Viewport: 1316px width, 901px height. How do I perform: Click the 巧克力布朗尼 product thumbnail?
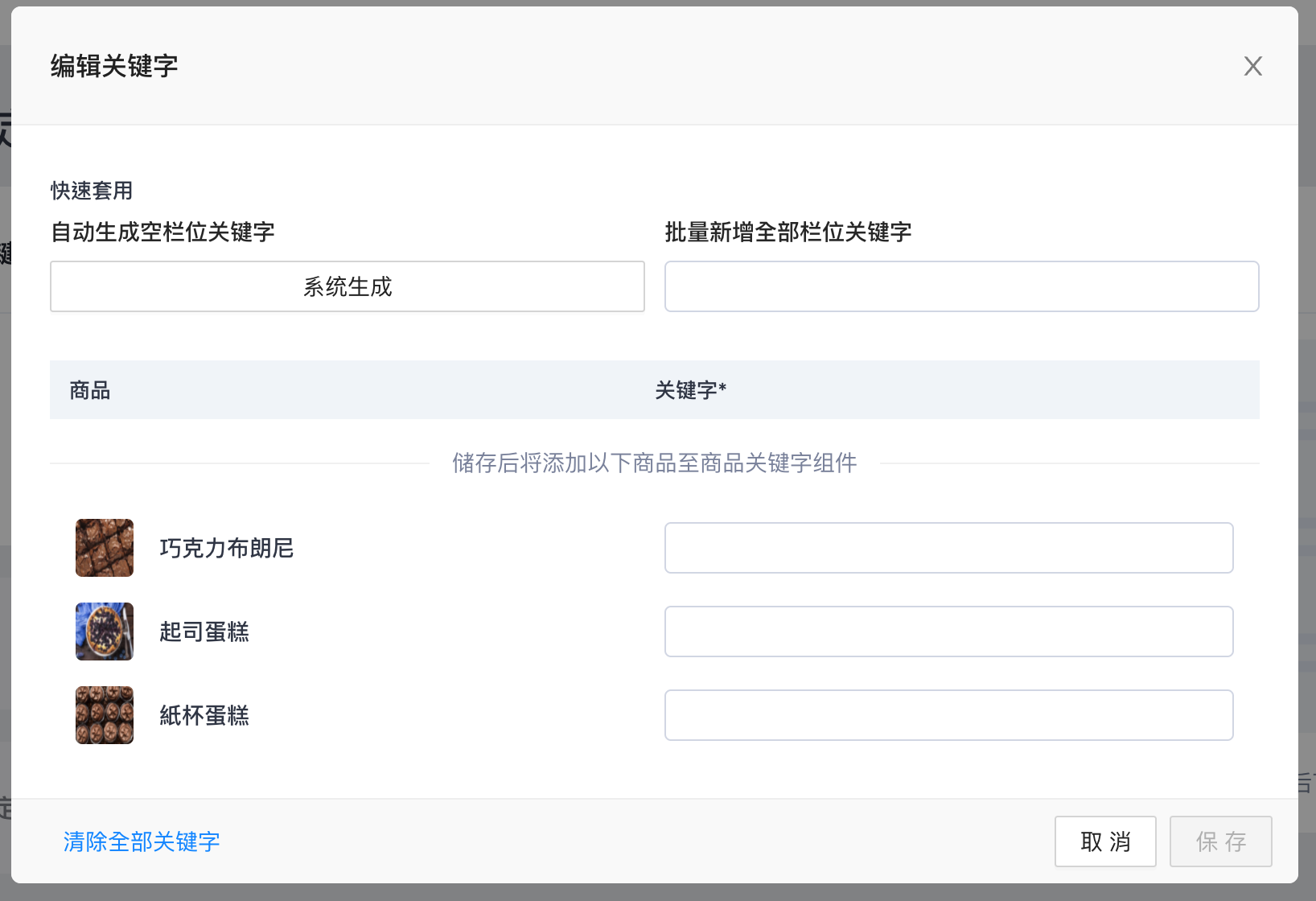[x=105, y=548]
